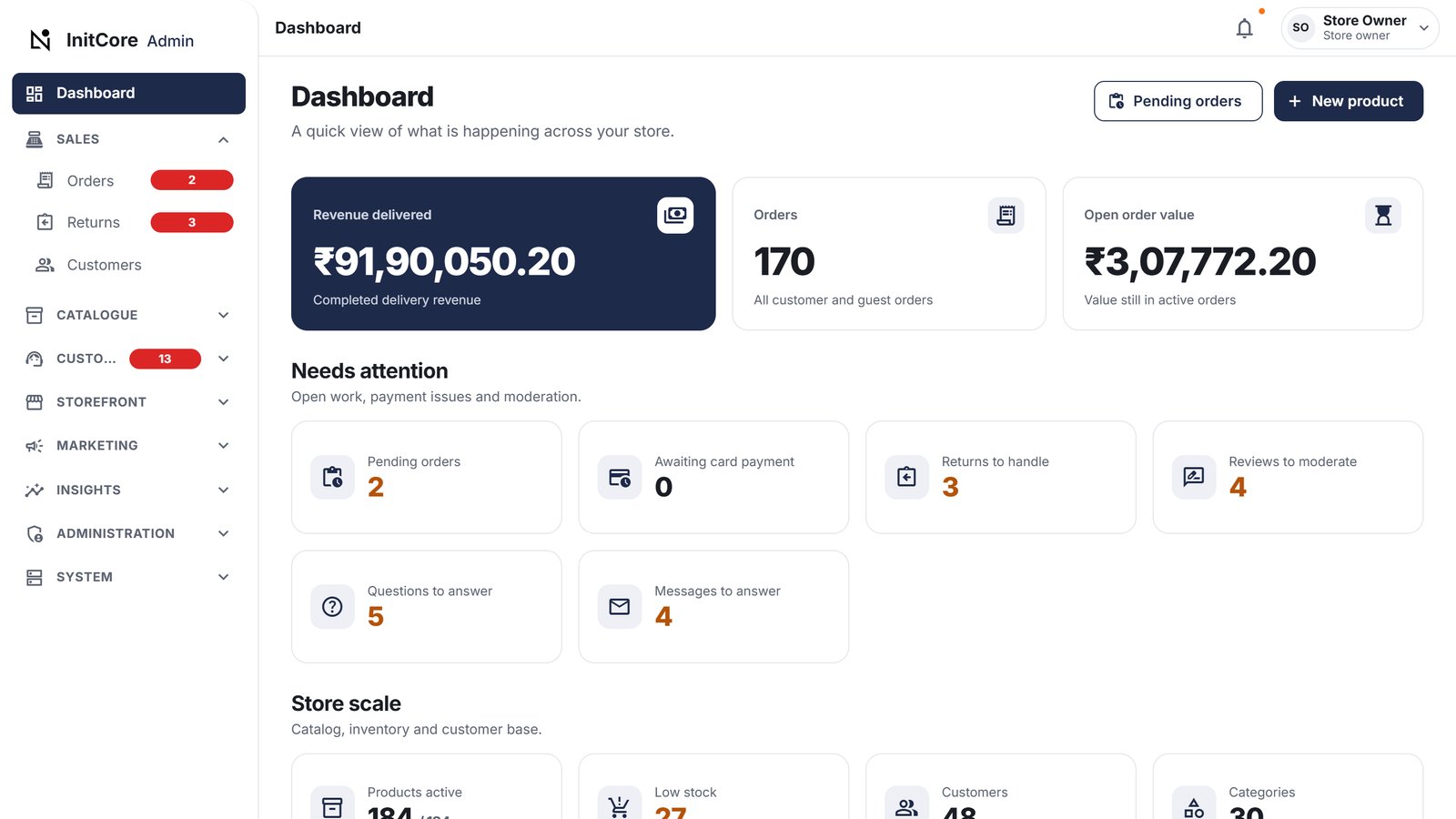Click the red Returns badge showing 3

192,222
